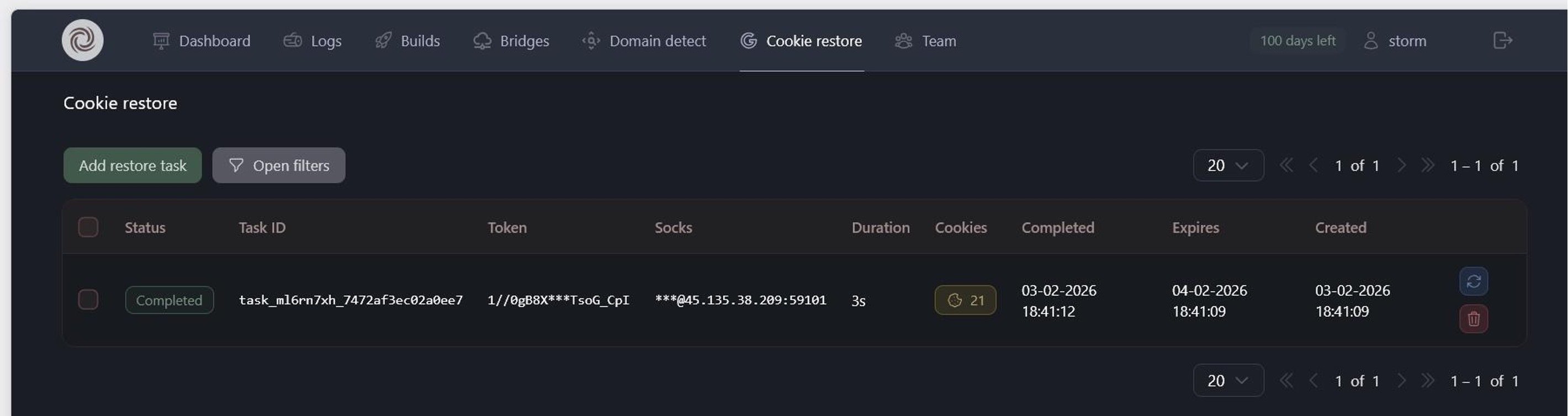Open the storm user profile
The image size is (1568, 416).
1395,41
